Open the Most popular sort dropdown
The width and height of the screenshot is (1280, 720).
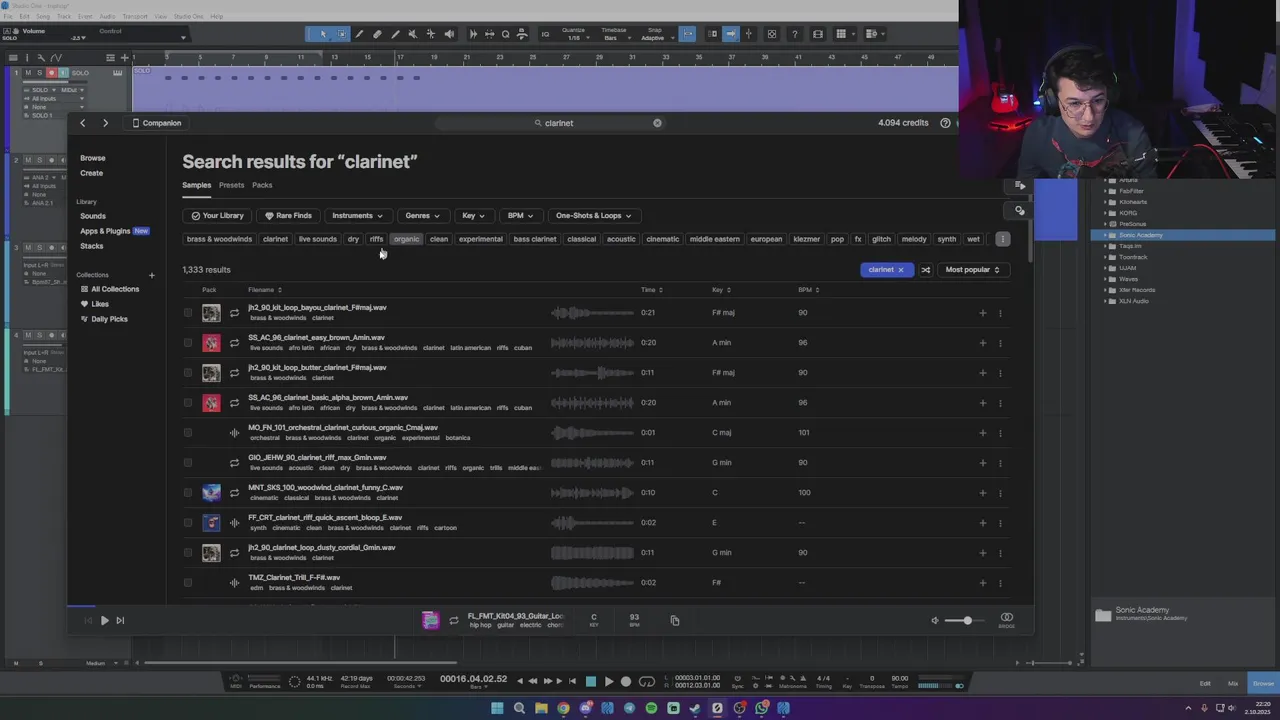coord(972,270)
